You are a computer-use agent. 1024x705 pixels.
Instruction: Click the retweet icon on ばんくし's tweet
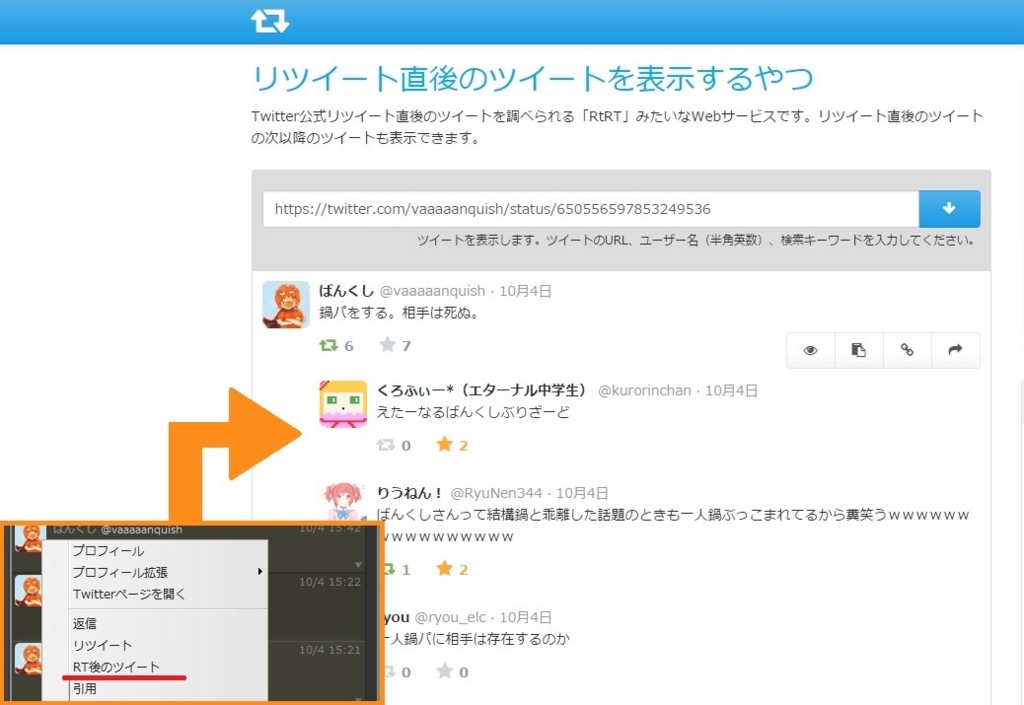pyautogui.click(x=330, y=345)
